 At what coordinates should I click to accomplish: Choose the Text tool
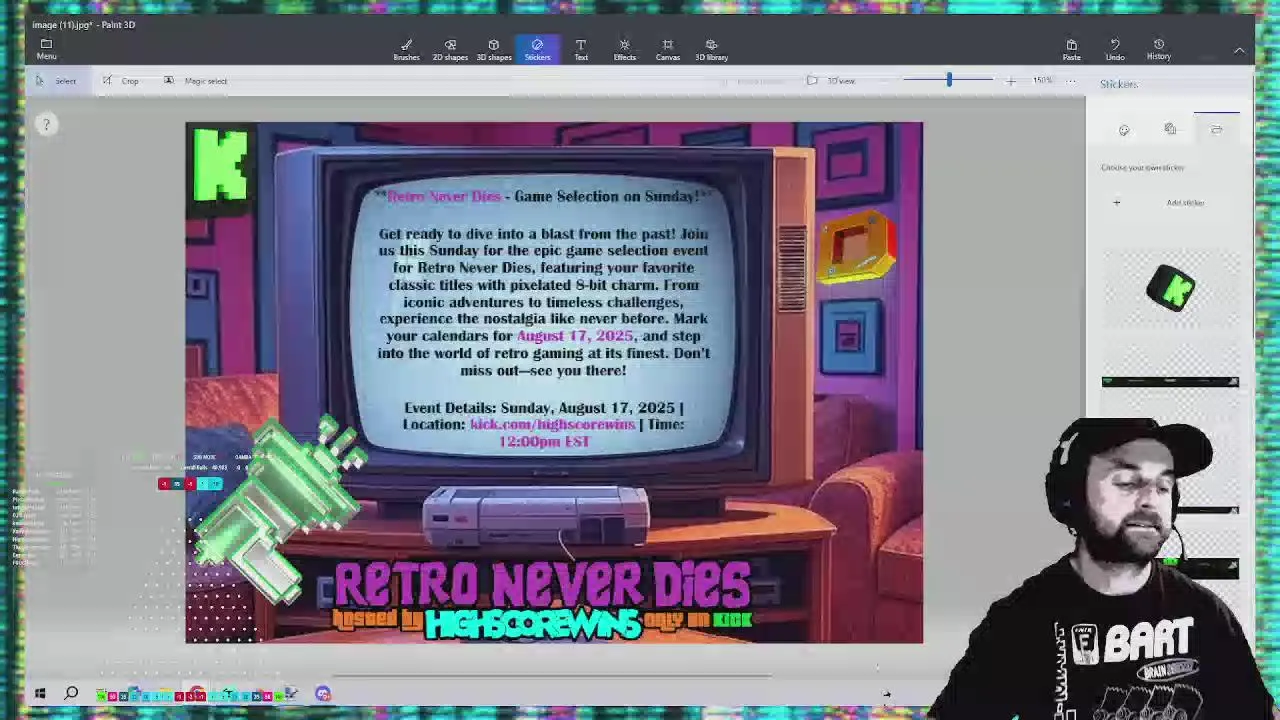click(581, 50)
